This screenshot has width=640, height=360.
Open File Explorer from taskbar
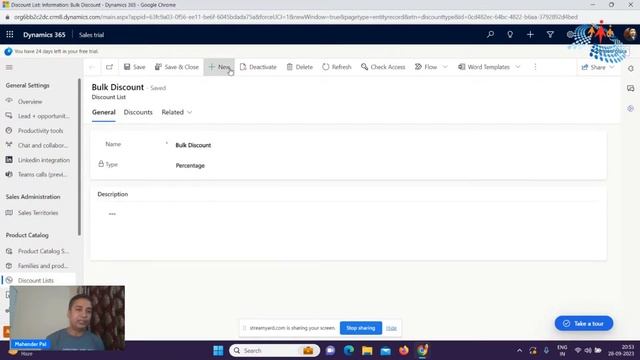[x=367, y=351]
